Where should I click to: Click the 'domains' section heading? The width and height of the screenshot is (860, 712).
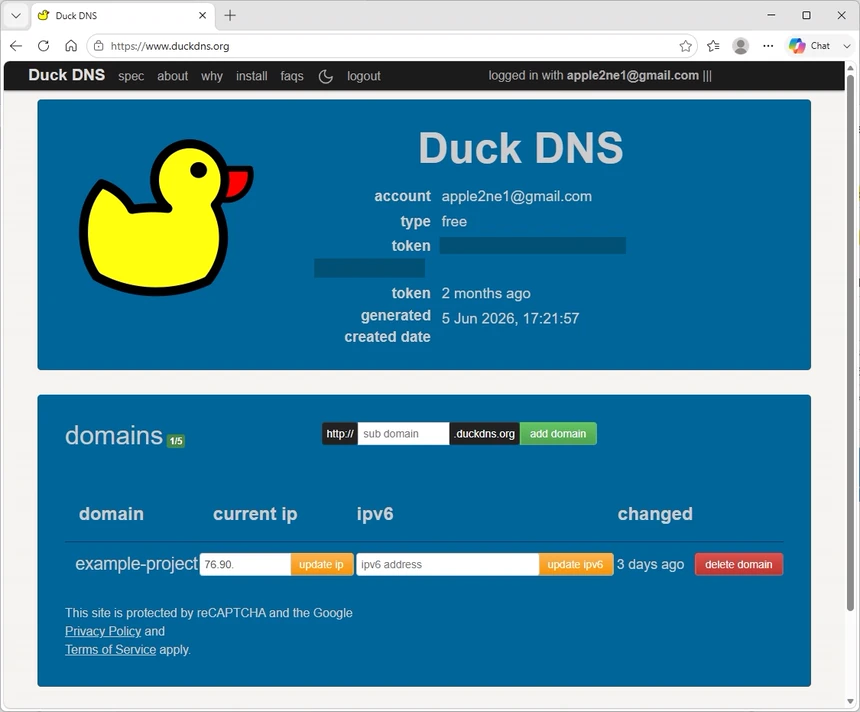(114, 436)
